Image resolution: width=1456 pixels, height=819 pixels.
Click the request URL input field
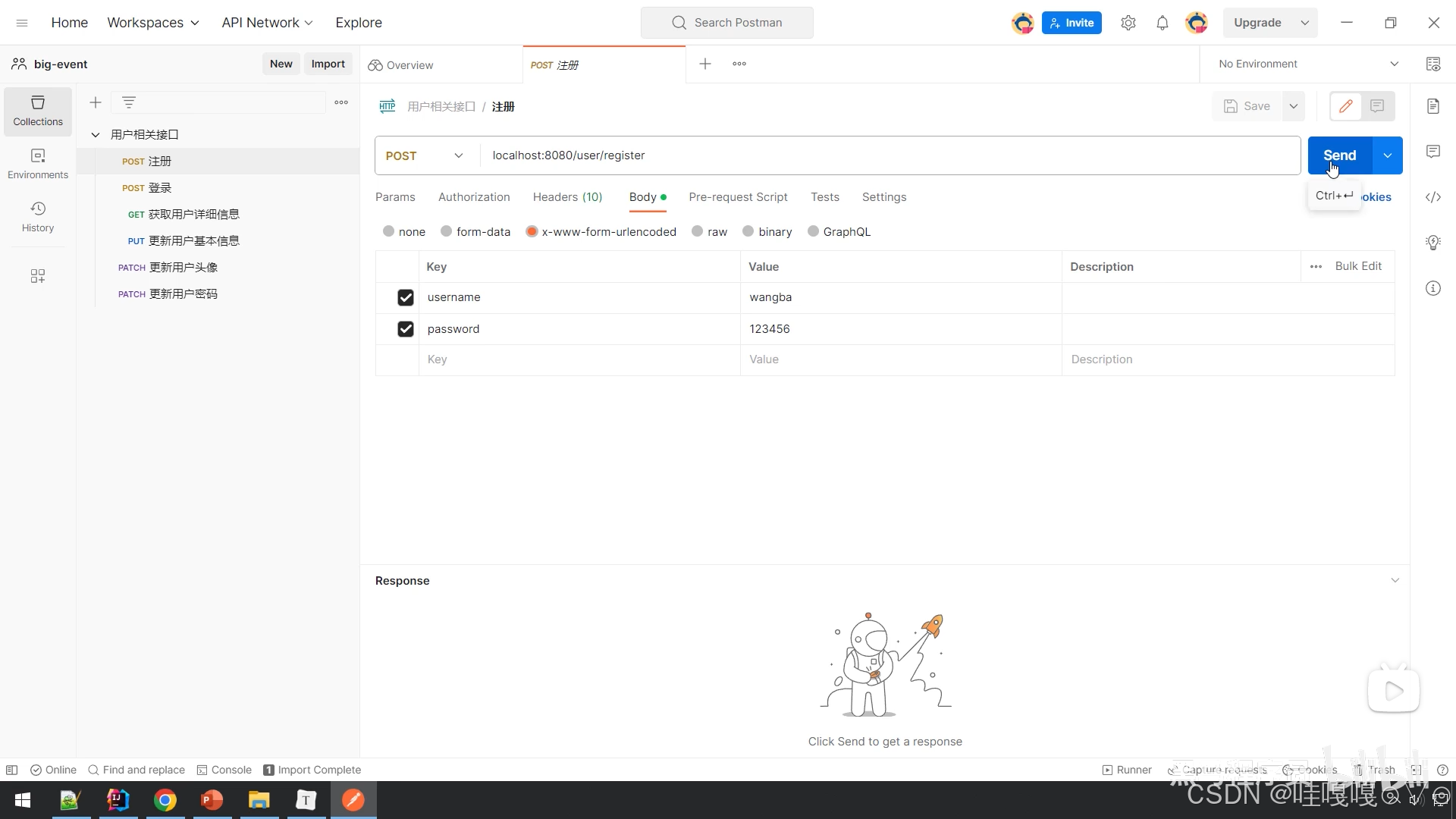click(x=887, y=155)
